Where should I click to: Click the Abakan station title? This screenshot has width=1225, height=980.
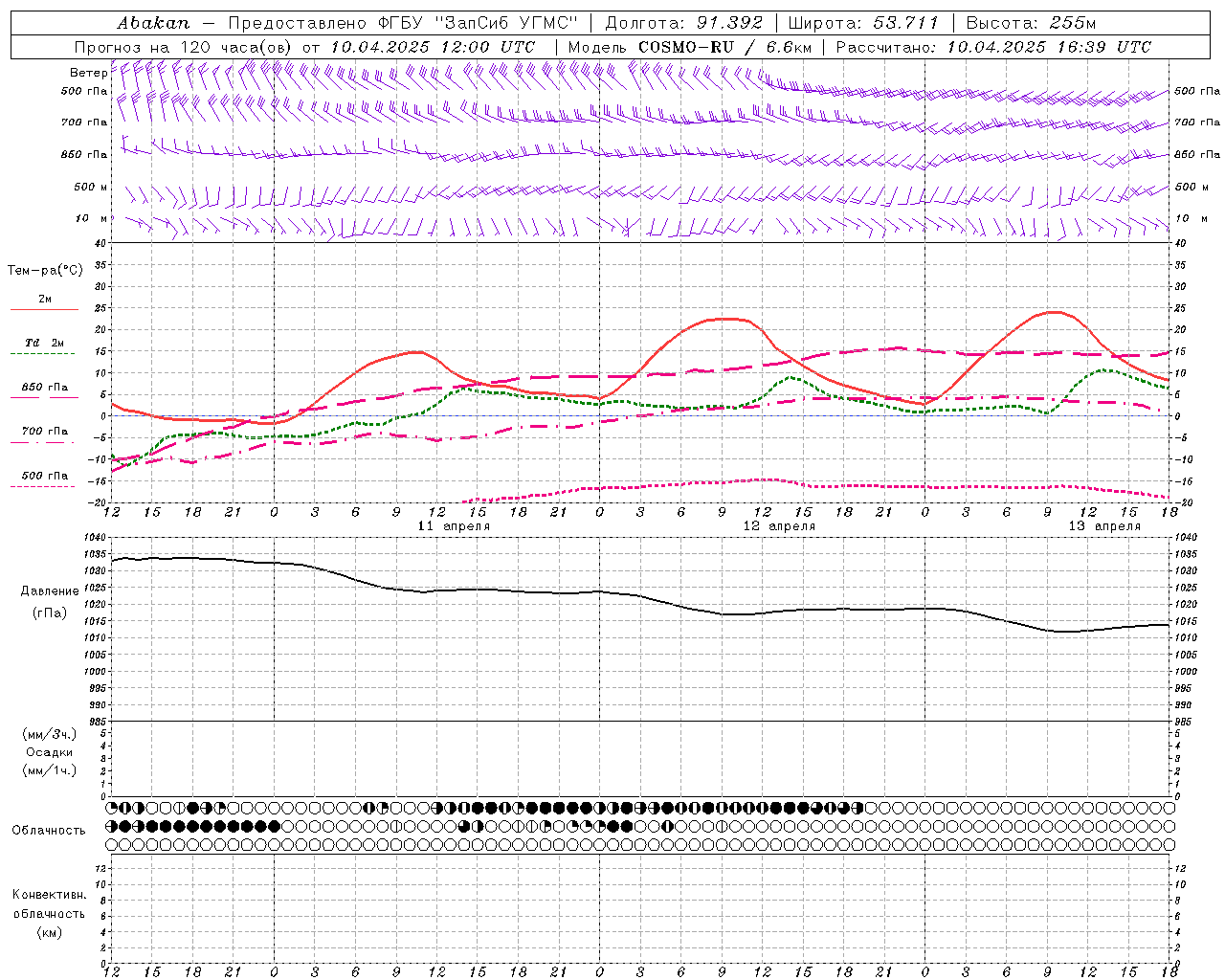coord(153,23)
